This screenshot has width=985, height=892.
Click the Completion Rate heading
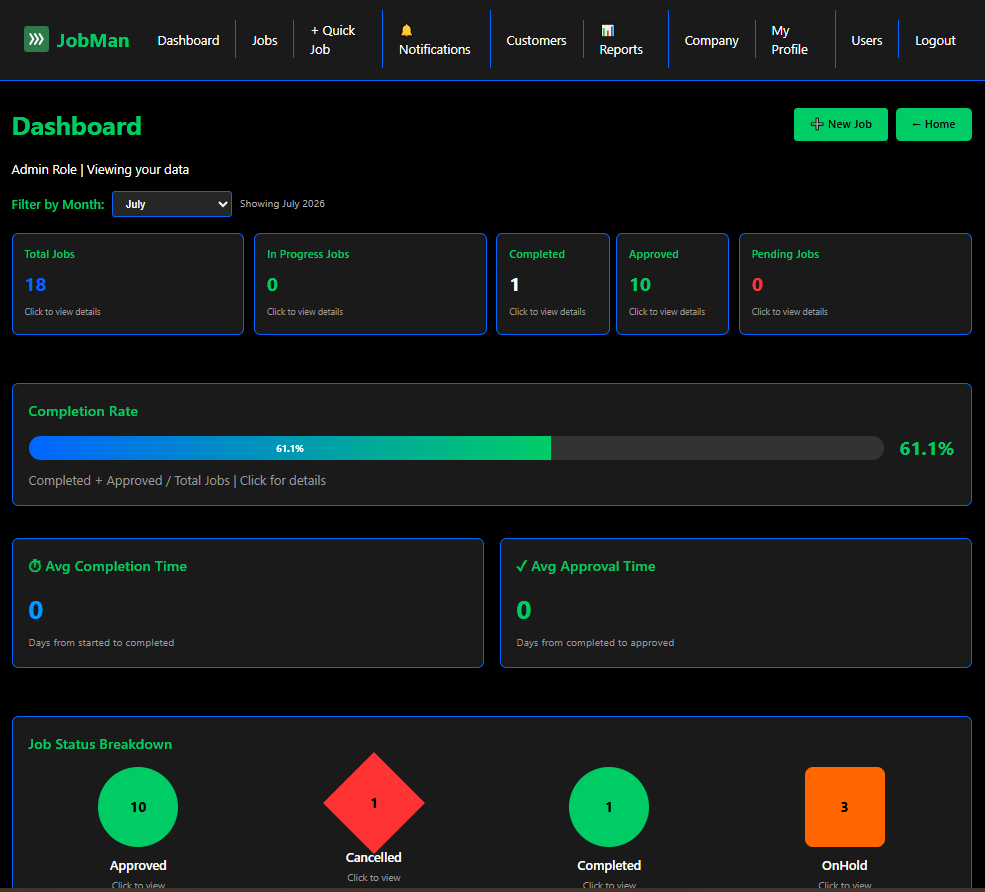83,411
